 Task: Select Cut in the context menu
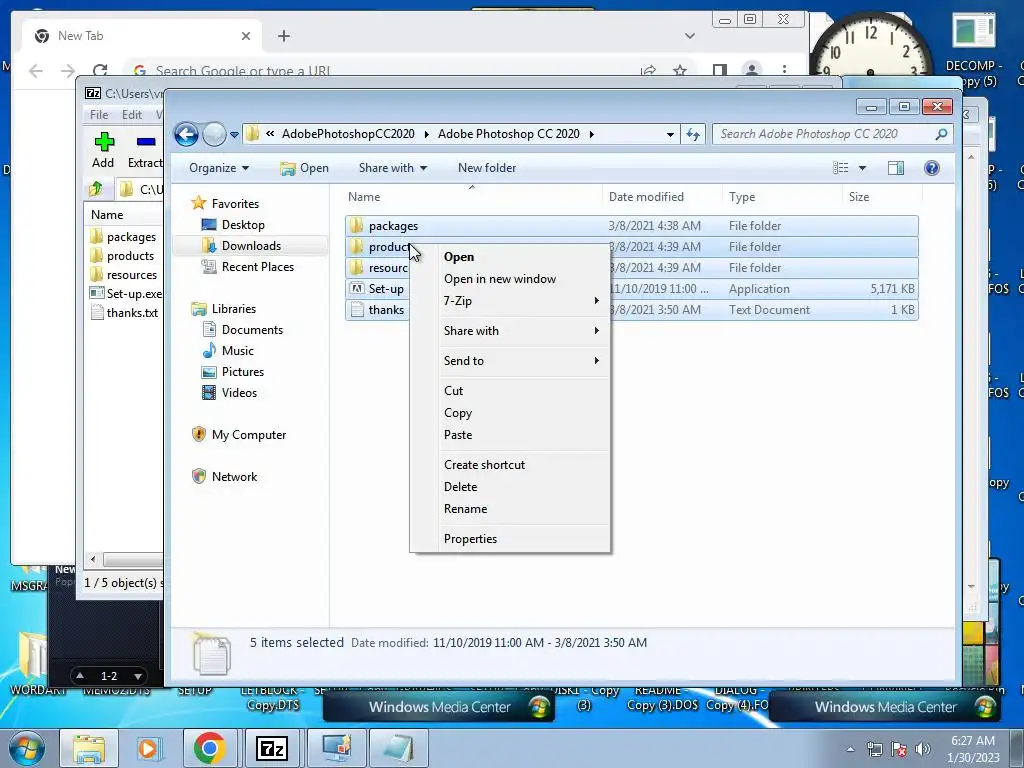pos(510,391)
